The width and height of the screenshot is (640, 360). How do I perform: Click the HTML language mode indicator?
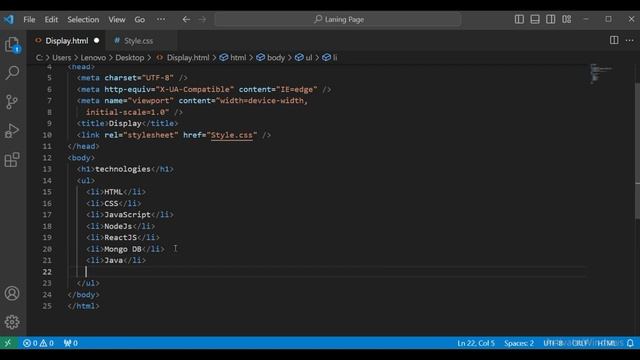coord(607,343)
